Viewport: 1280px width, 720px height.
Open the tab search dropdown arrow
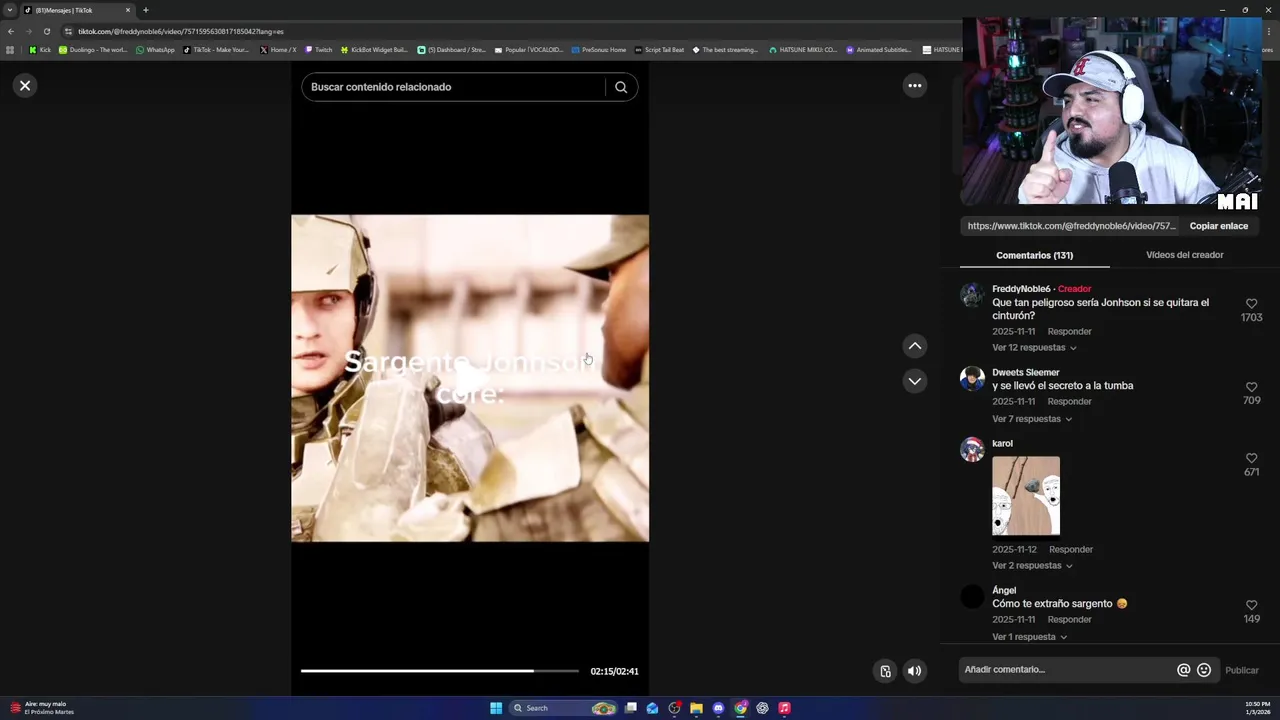click(10, 10)
